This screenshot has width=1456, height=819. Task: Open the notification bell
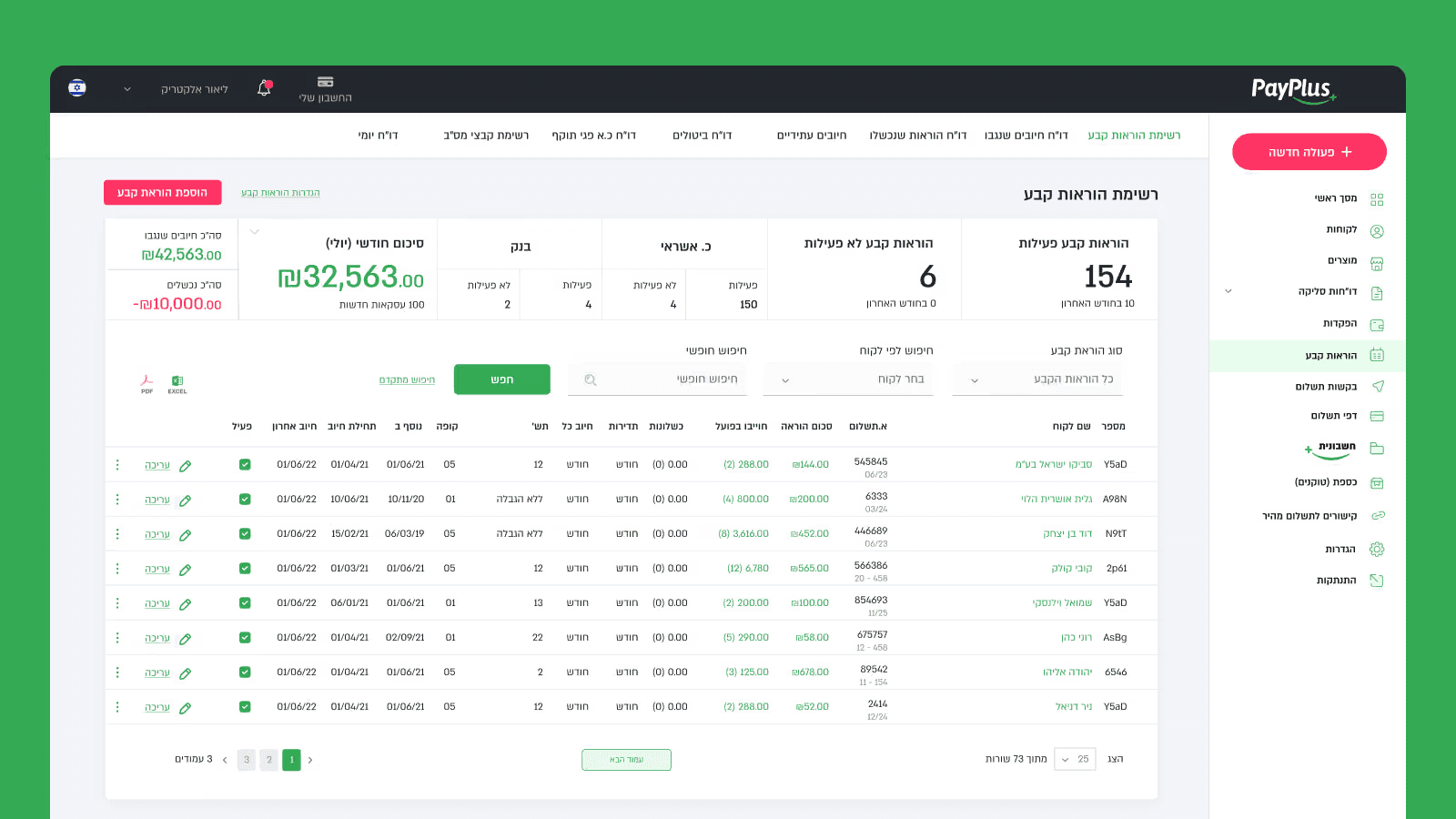264,86
